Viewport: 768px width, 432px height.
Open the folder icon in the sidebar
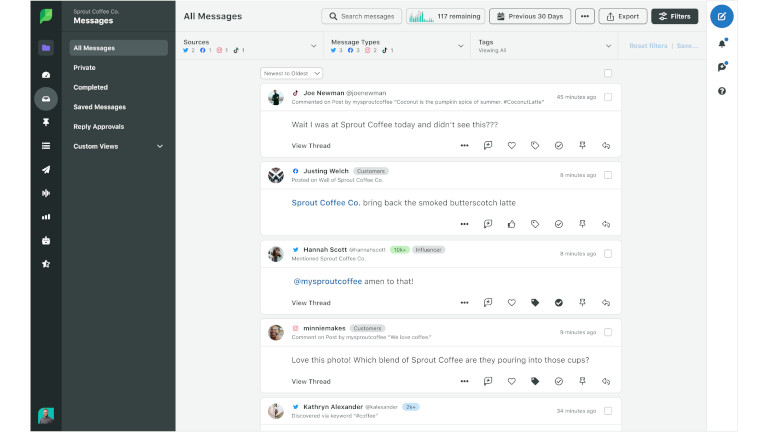(46, 48)
